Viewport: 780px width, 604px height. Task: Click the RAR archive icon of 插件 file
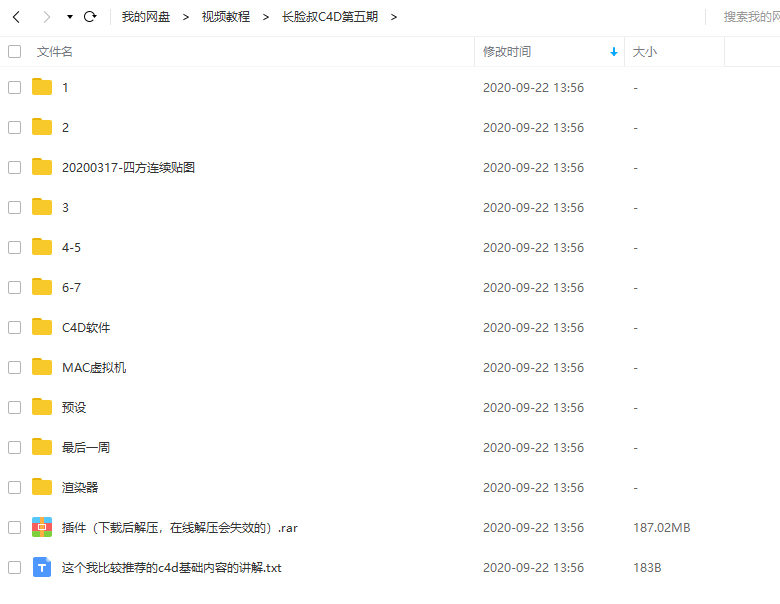(x=42, y=527)
